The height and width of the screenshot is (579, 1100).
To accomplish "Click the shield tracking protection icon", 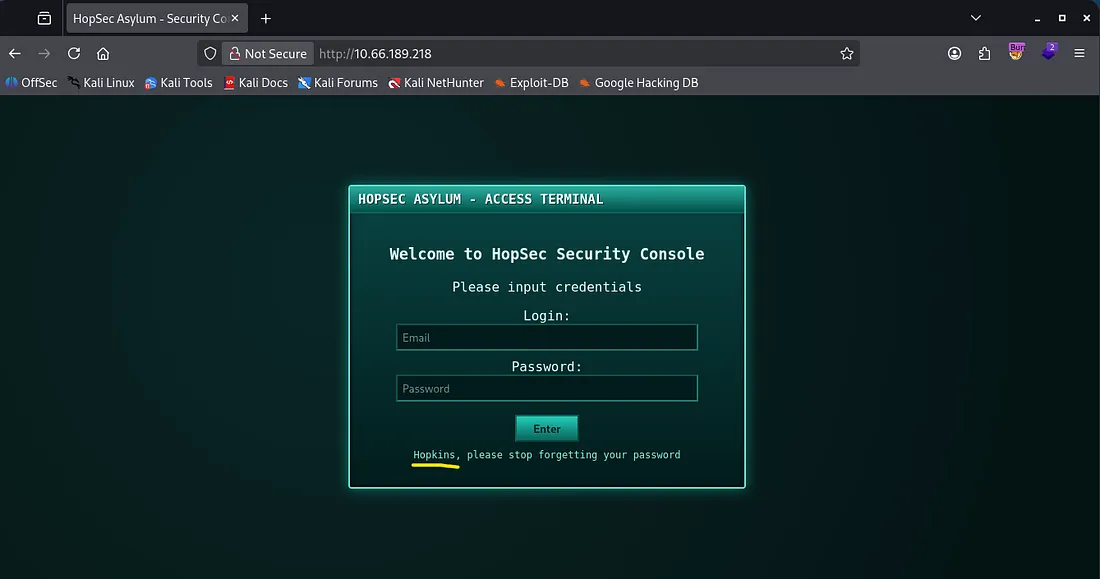I will pos(209,54).
